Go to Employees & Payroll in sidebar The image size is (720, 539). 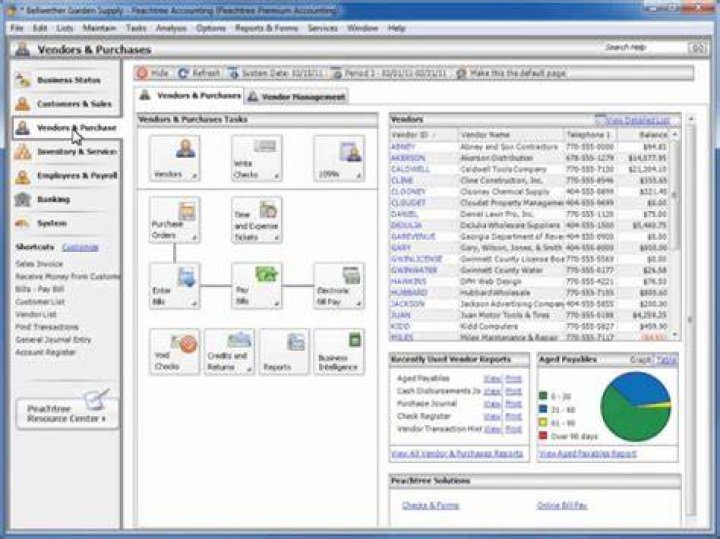[66, 176]
